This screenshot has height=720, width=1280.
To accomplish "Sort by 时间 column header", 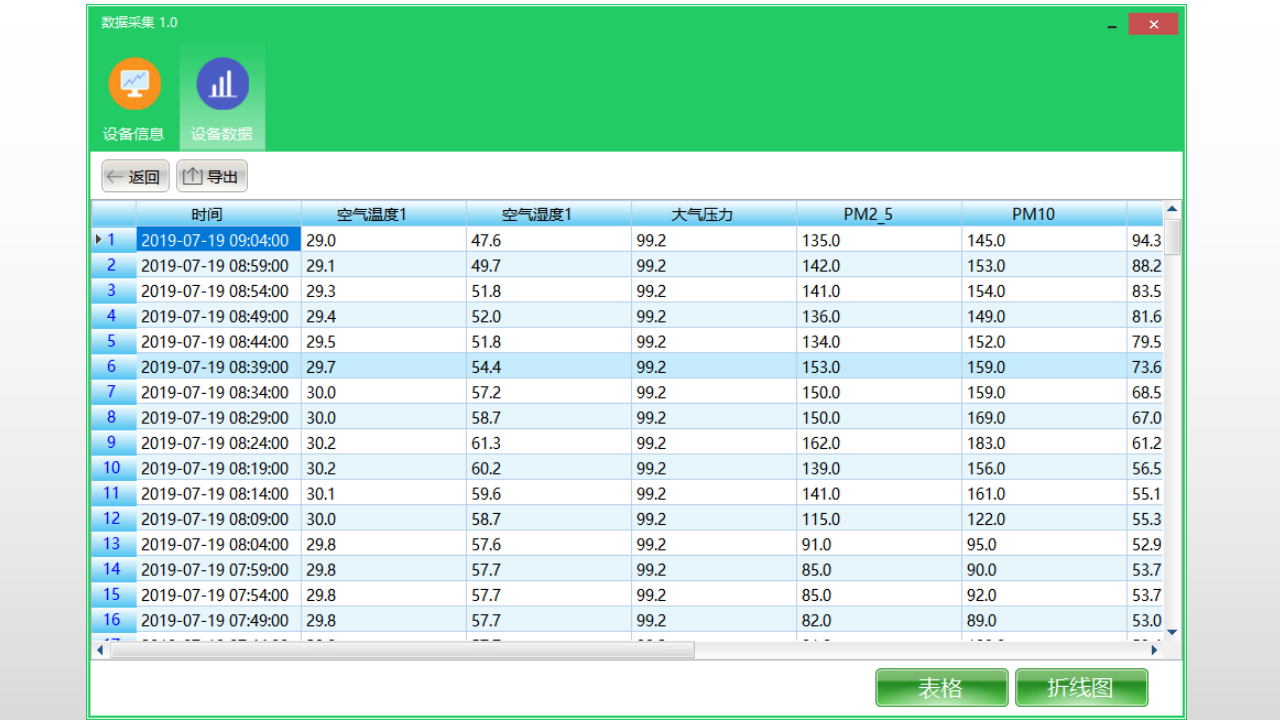I will coord(218,214).
